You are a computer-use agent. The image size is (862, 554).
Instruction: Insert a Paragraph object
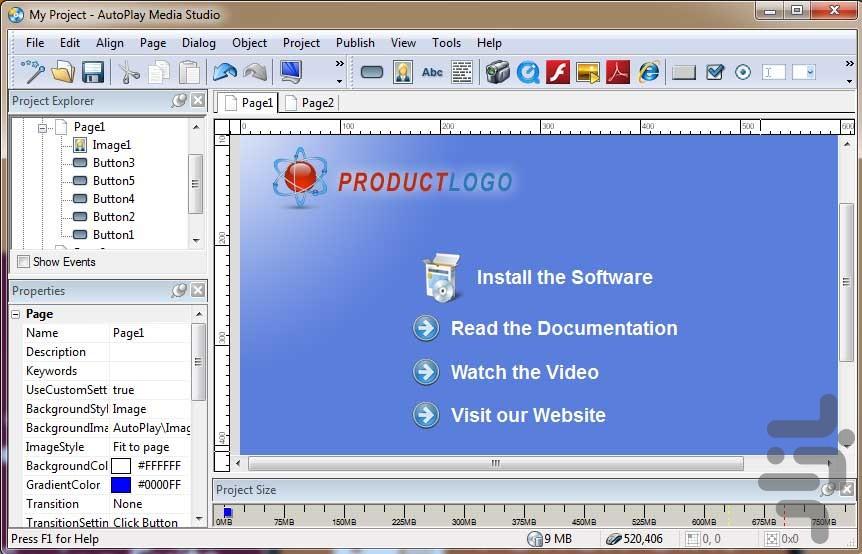[462, 72]
